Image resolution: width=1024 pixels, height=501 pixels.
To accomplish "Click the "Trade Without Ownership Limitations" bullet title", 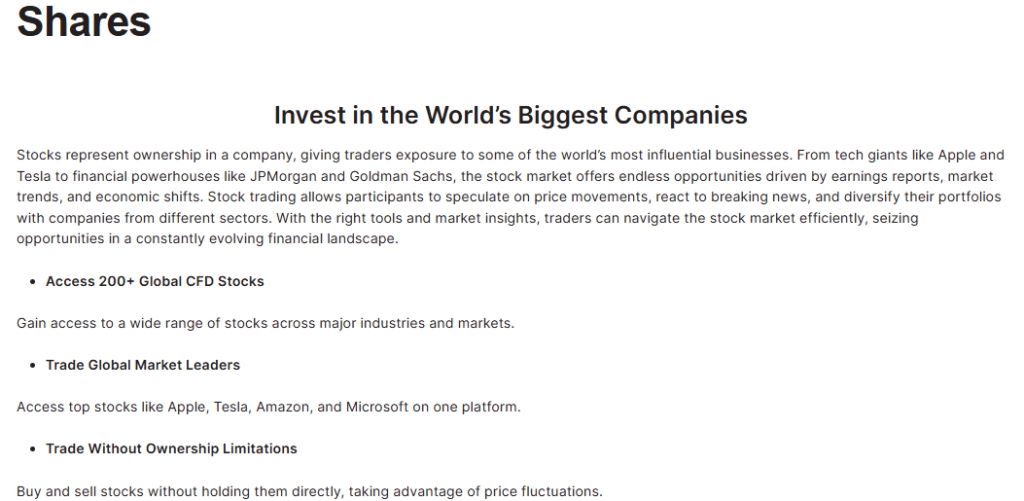I will (x=171, y=449).
